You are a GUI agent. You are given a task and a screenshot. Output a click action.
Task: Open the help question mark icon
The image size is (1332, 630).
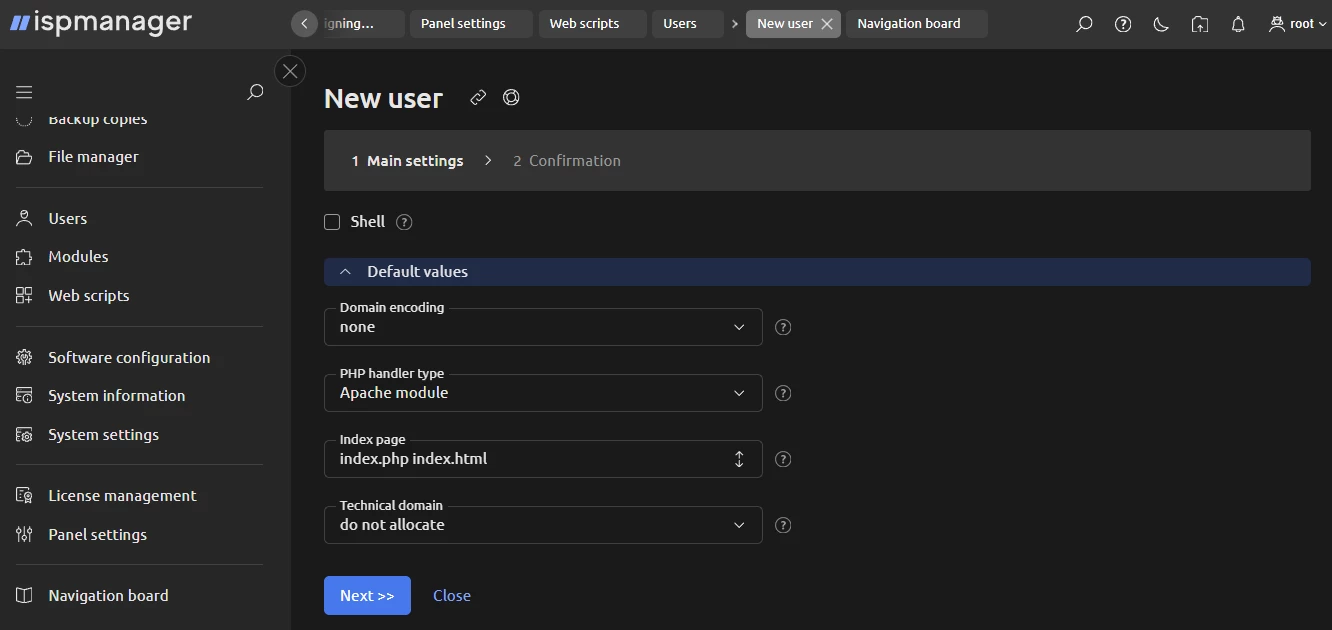1122,23
